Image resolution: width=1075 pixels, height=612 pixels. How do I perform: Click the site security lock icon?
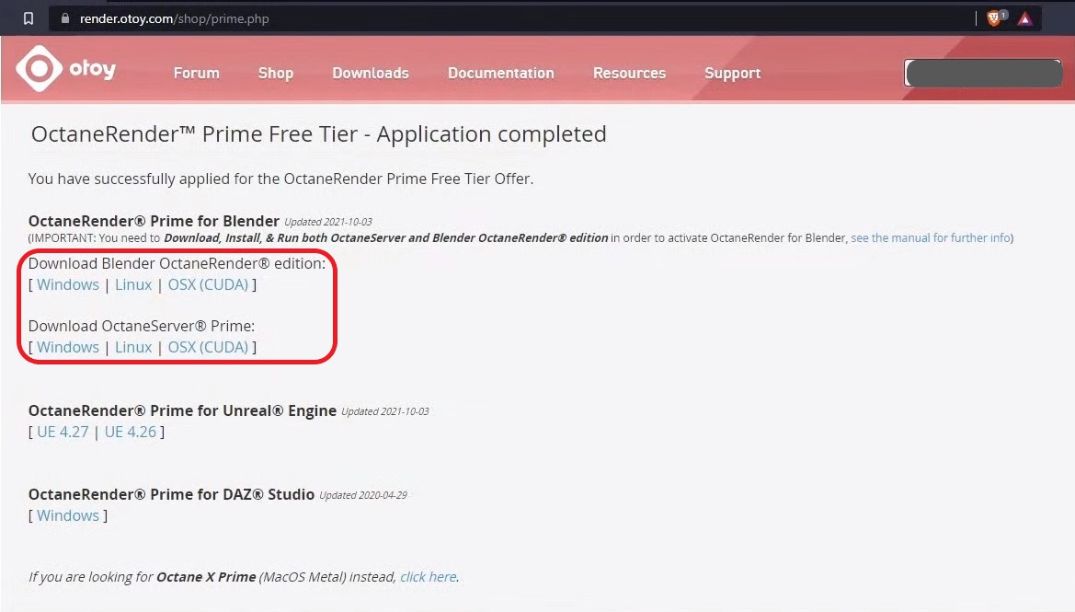(x=64, y=18)
